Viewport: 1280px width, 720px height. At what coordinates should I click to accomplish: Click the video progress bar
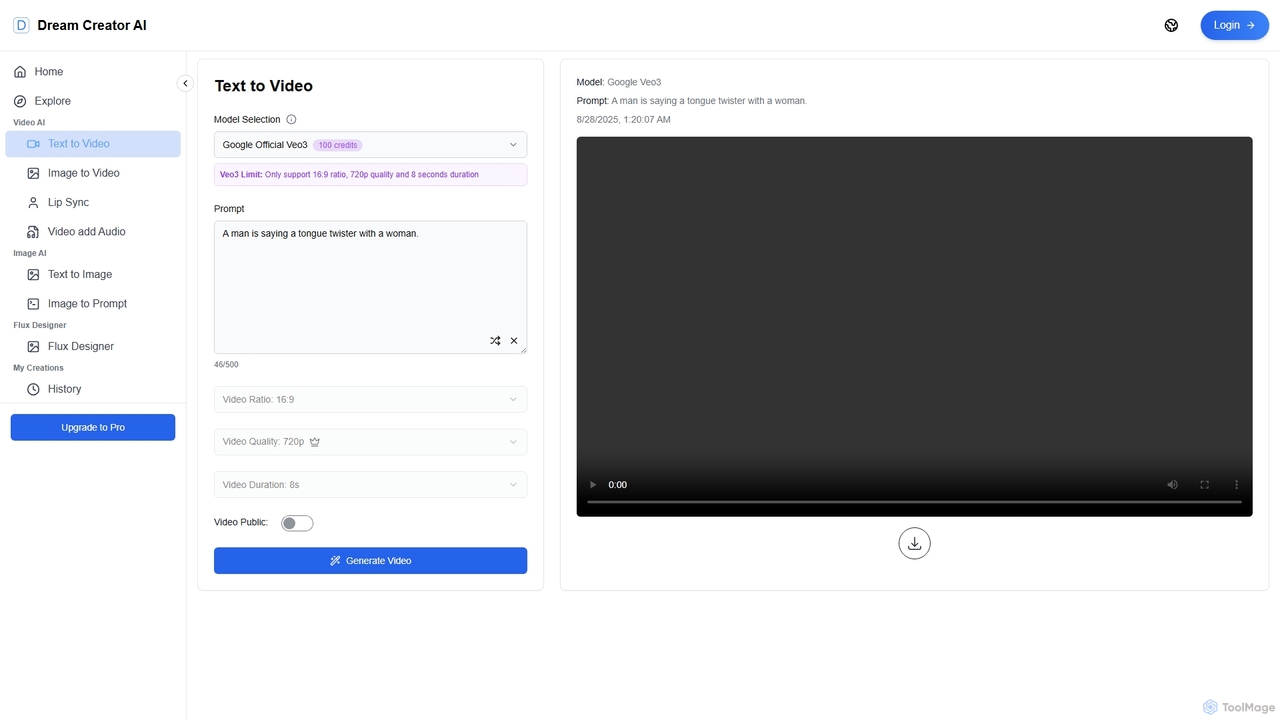coord(914,502)
